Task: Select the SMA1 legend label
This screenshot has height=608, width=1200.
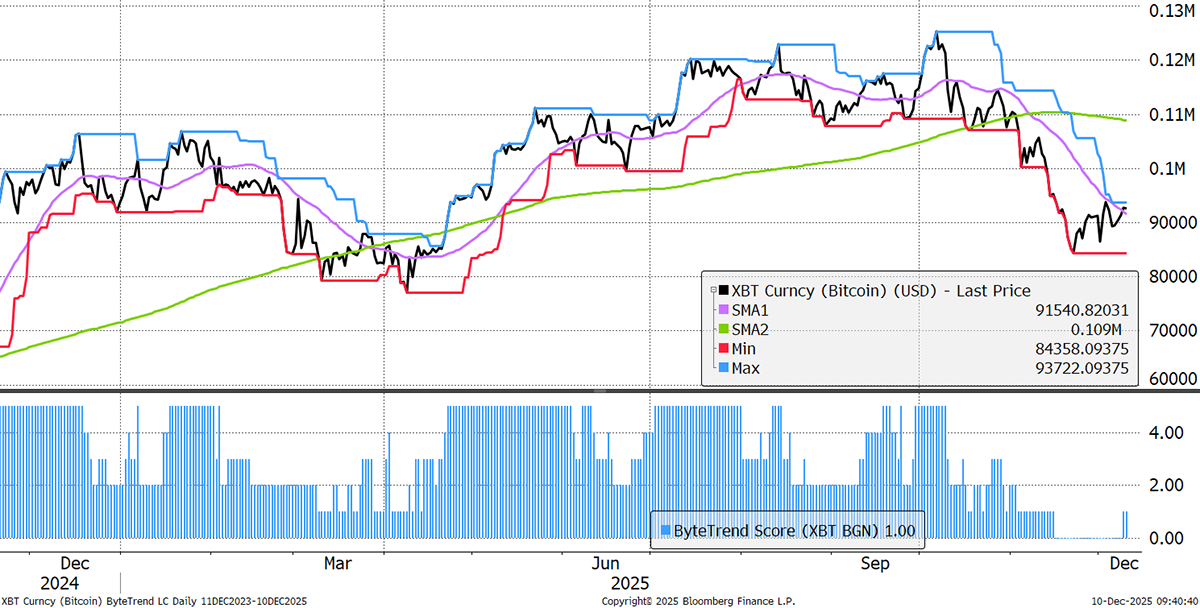Action: (752, 309)
